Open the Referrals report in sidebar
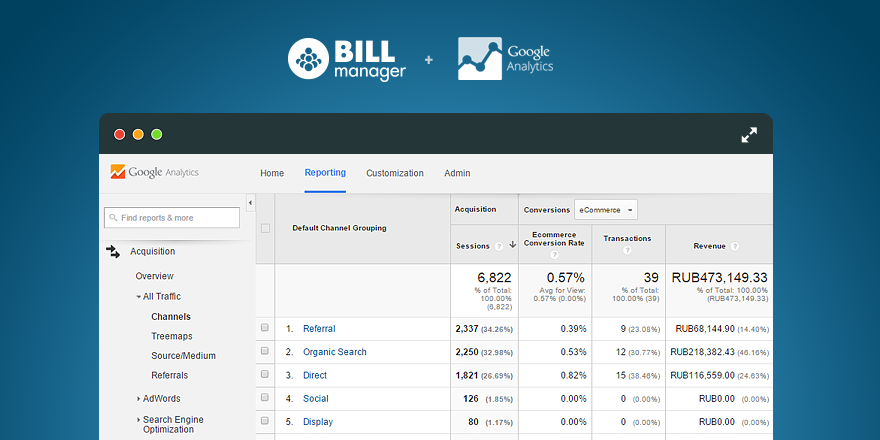The height and width of the screenshot is (440, 880). pyautogui.click(x=169, y=375)
